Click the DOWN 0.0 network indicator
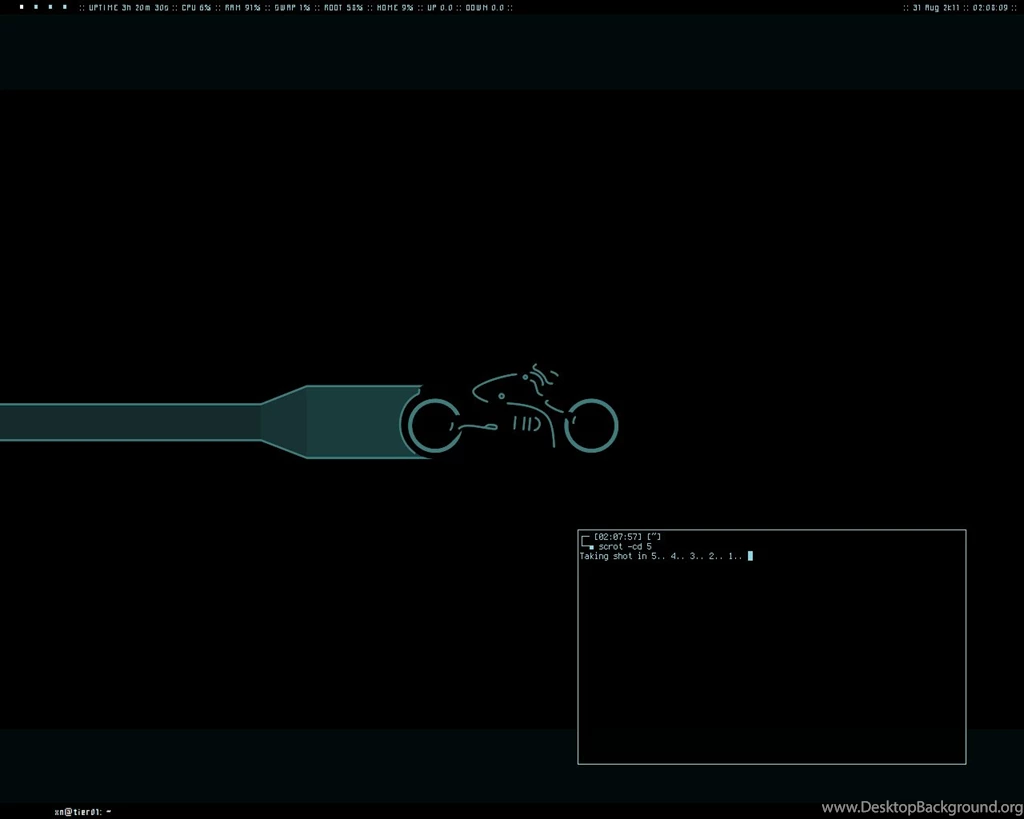 coord(484,7)
